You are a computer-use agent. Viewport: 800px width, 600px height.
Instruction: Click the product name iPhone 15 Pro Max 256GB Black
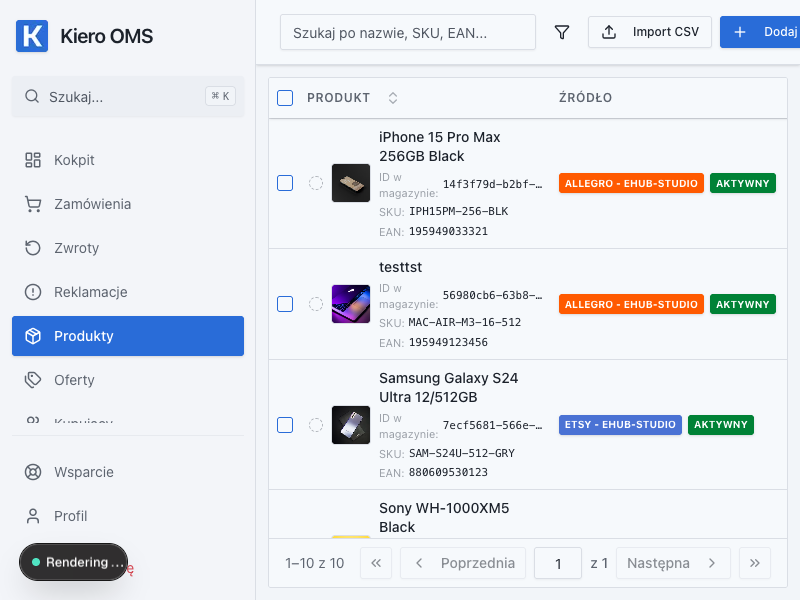(x=439, y=146)
